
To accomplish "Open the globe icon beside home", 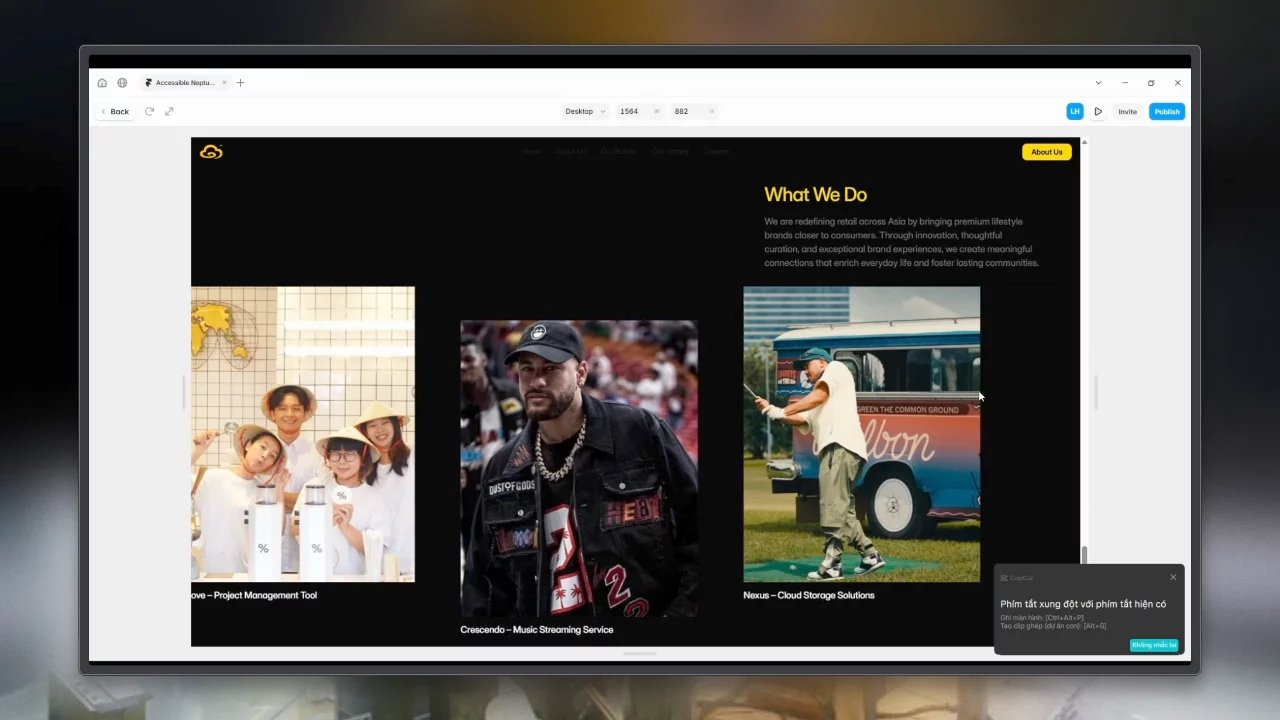I will [x=122, y=83].
